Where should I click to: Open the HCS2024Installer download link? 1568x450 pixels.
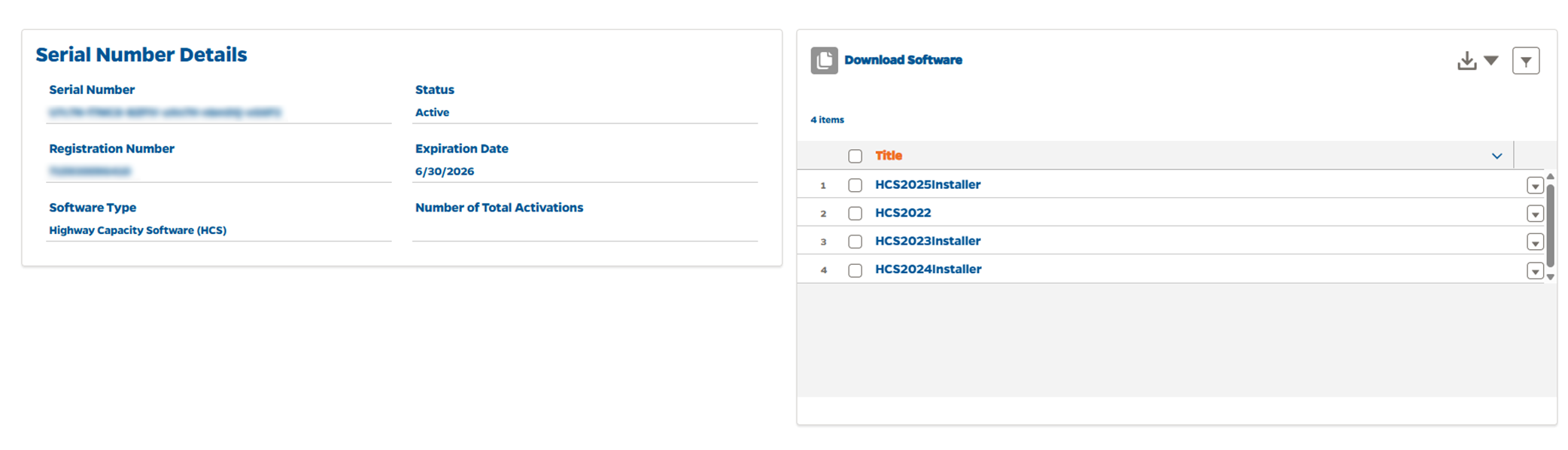(928, 269)
